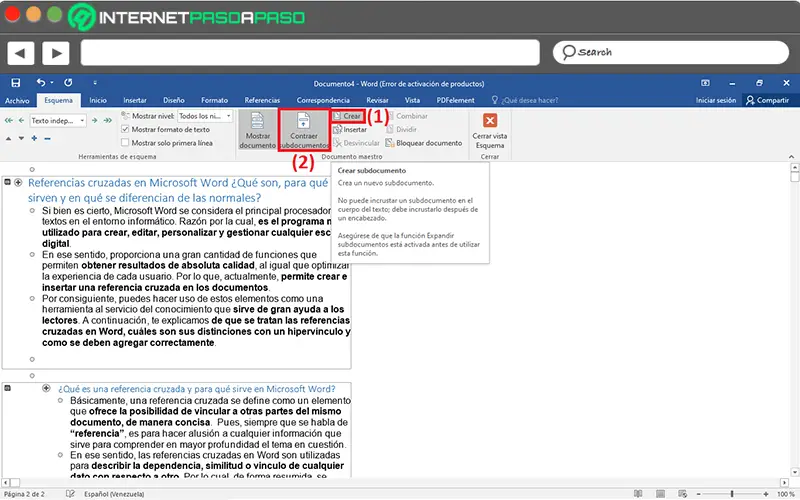Uncheck Mostrar formato de texto
800x500 pixels.
(x=125, y=130)
